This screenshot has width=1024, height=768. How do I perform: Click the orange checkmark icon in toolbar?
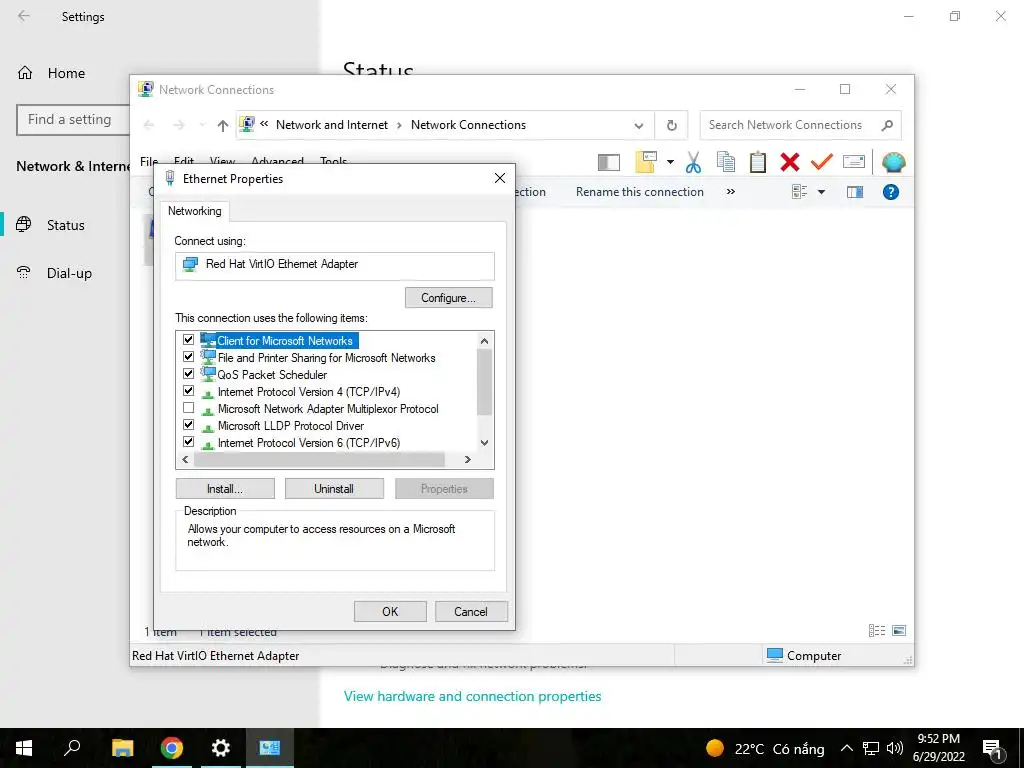pos(822,161)
